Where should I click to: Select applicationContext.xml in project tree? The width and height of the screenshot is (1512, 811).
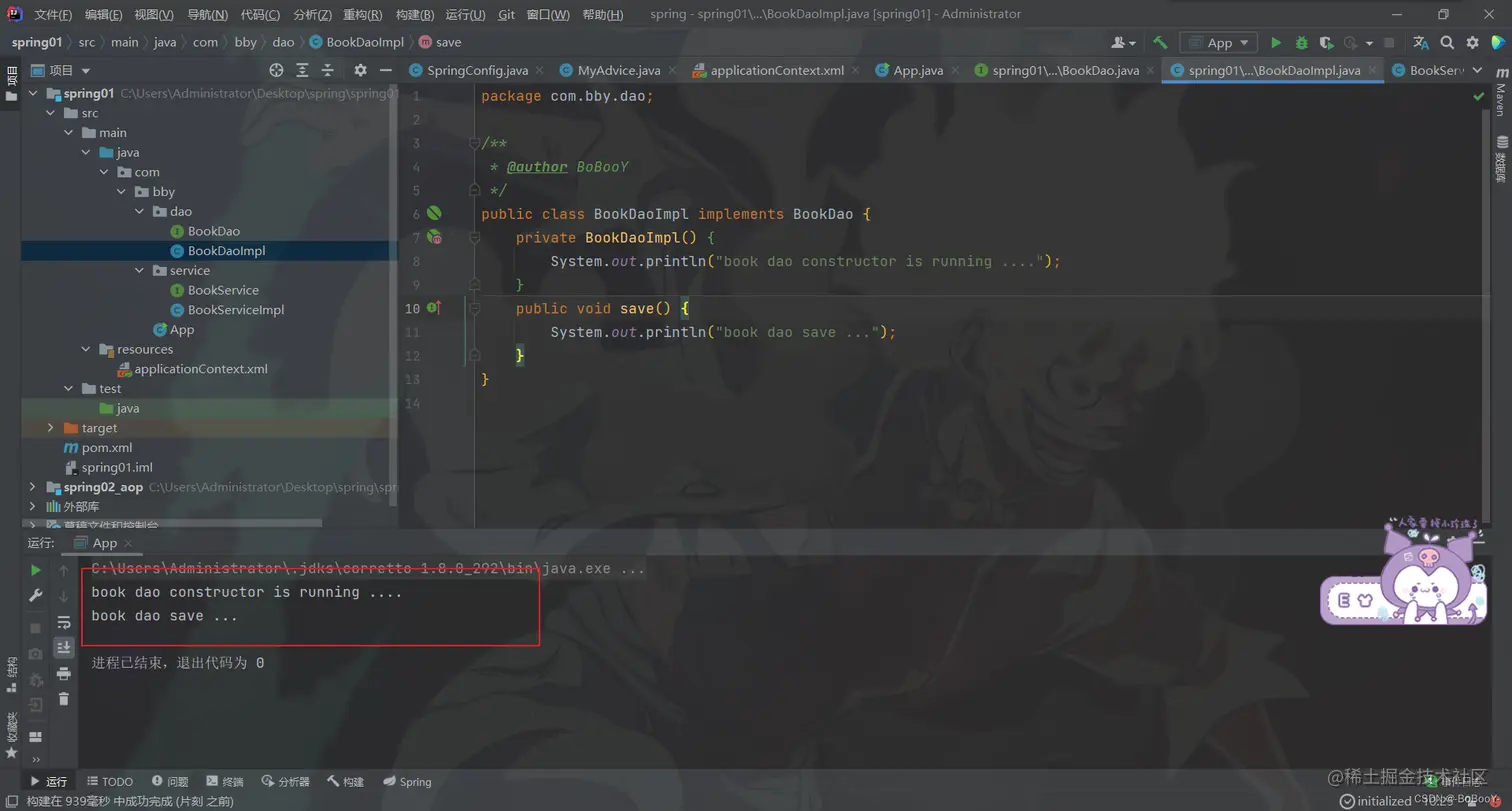(201, 369)
